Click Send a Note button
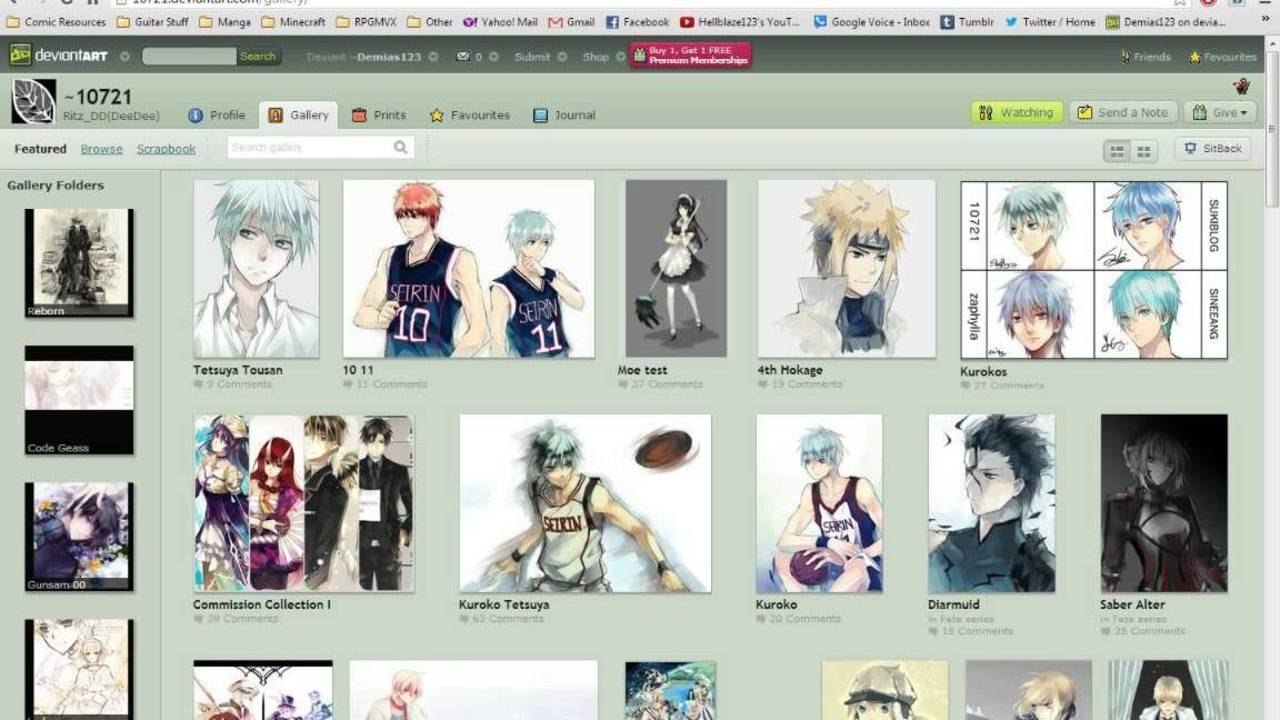Screen dimensions: 1280x720 pyautogui.click(x=1122, y=113)
